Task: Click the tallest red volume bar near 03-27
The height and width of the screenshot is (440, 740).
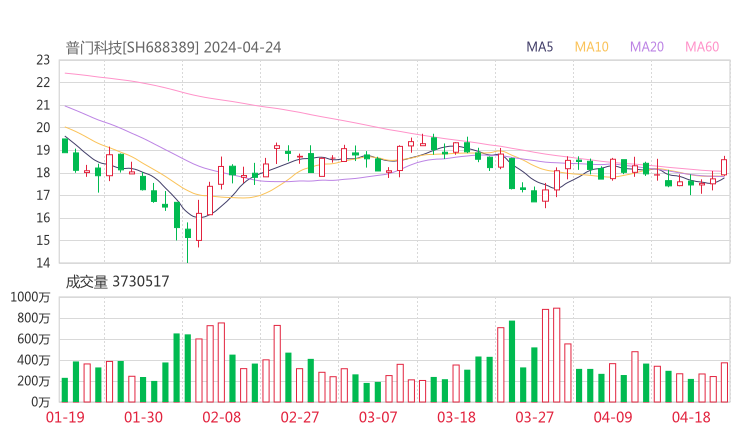Action: 556,355
